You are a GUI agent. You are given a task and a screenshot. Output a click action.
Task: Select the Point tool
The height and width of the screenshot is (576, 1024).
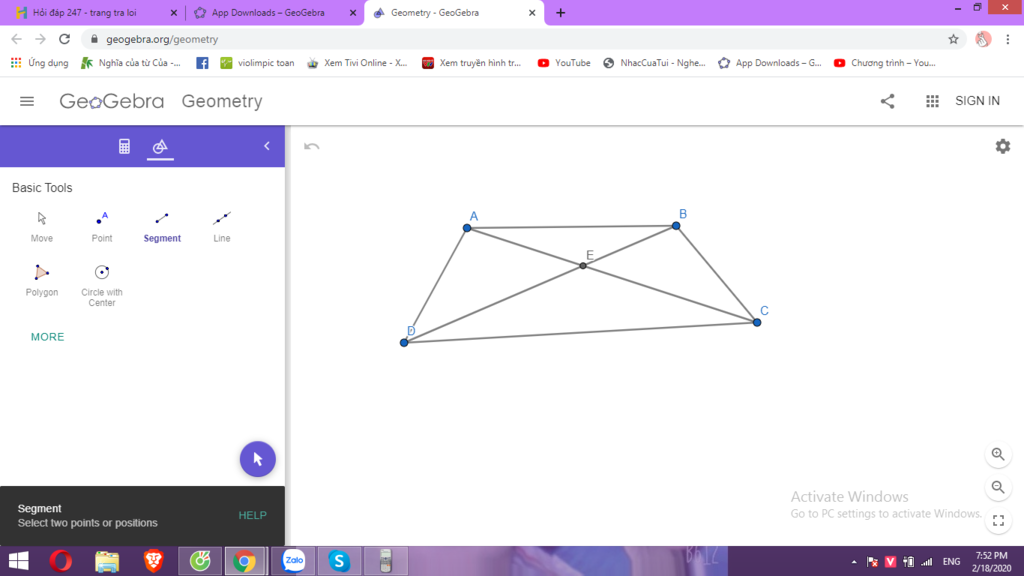102,227
